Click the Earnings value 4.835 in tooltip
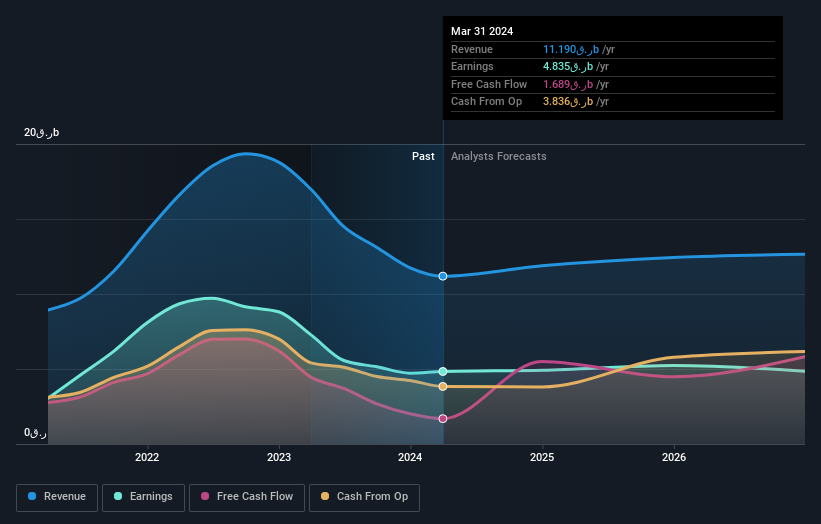Image resolution: width=821 pixels, height=524 pixels. (568, 66)
